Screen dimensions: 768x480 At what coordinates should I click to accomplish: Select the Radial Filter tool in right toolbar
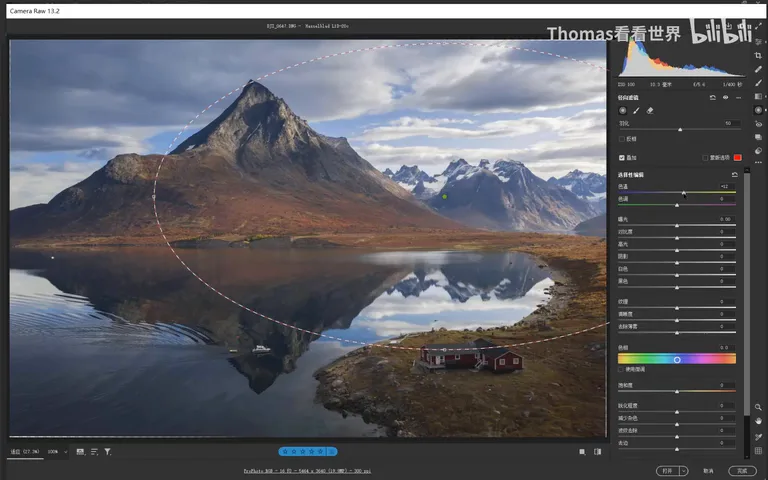(759, 110)
